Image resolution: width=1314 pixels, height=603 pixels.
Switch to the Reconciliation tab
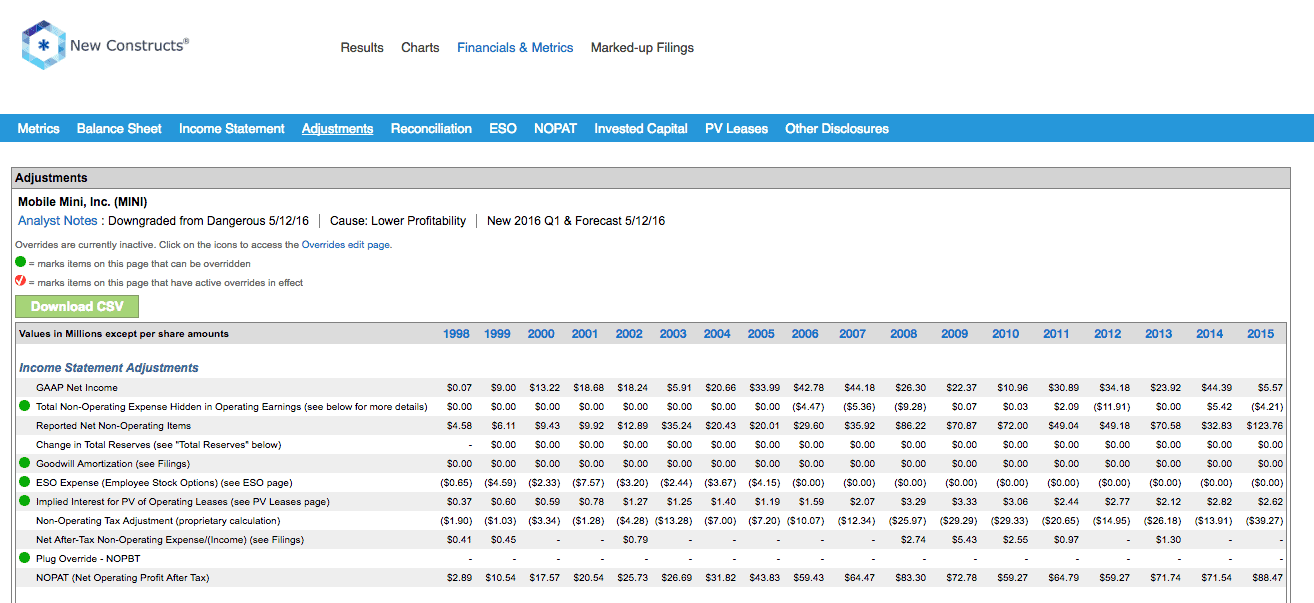coord(431,128)
